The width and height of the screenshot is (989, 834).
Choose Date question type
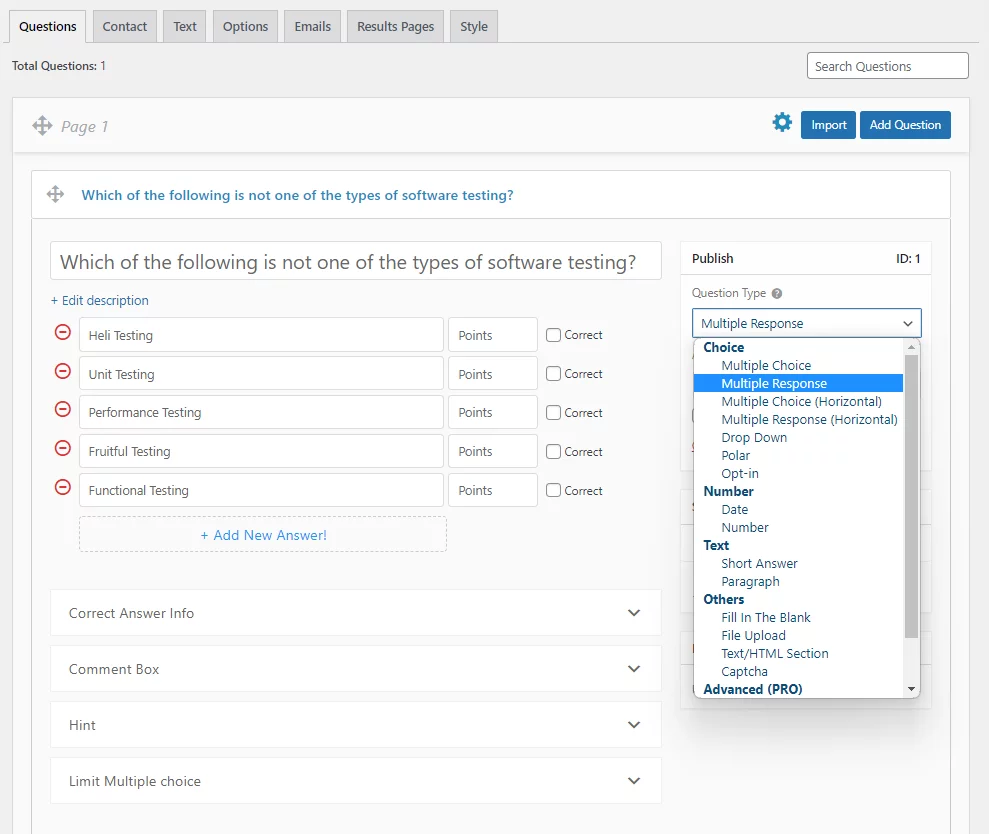798,509
